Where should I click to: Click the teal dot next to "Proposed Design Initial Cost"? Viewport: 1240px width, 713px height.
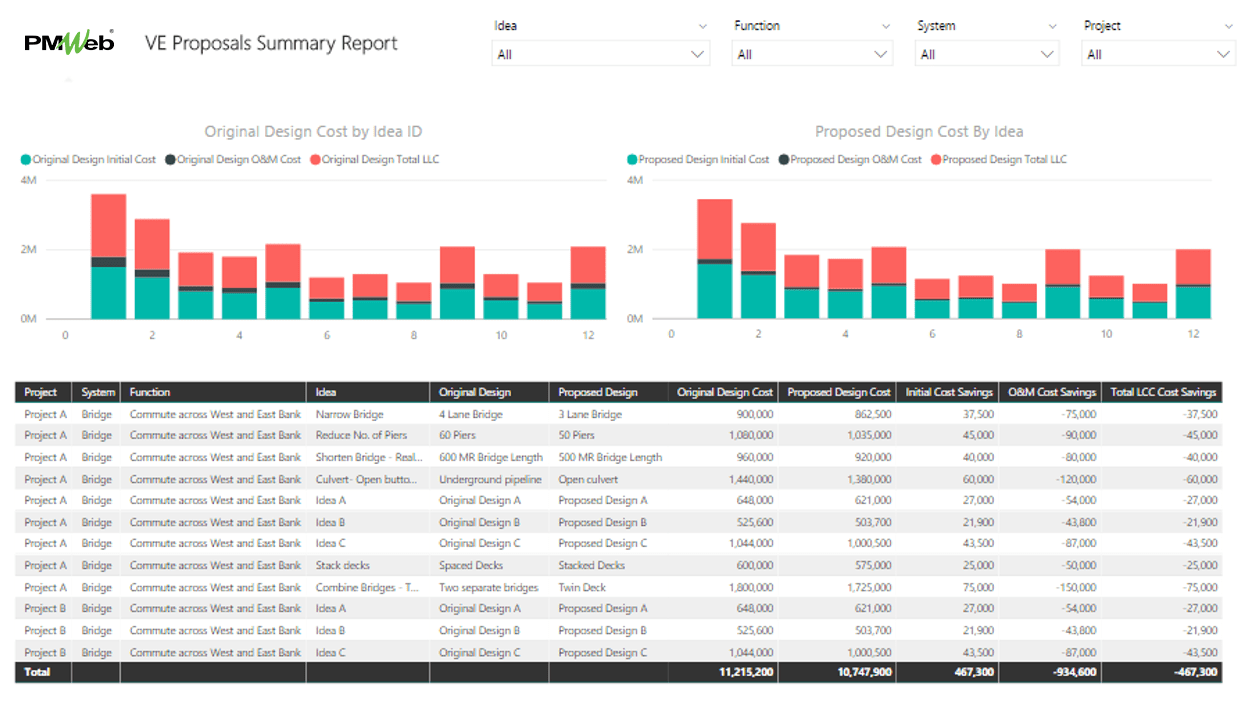(x=632, y=159)
